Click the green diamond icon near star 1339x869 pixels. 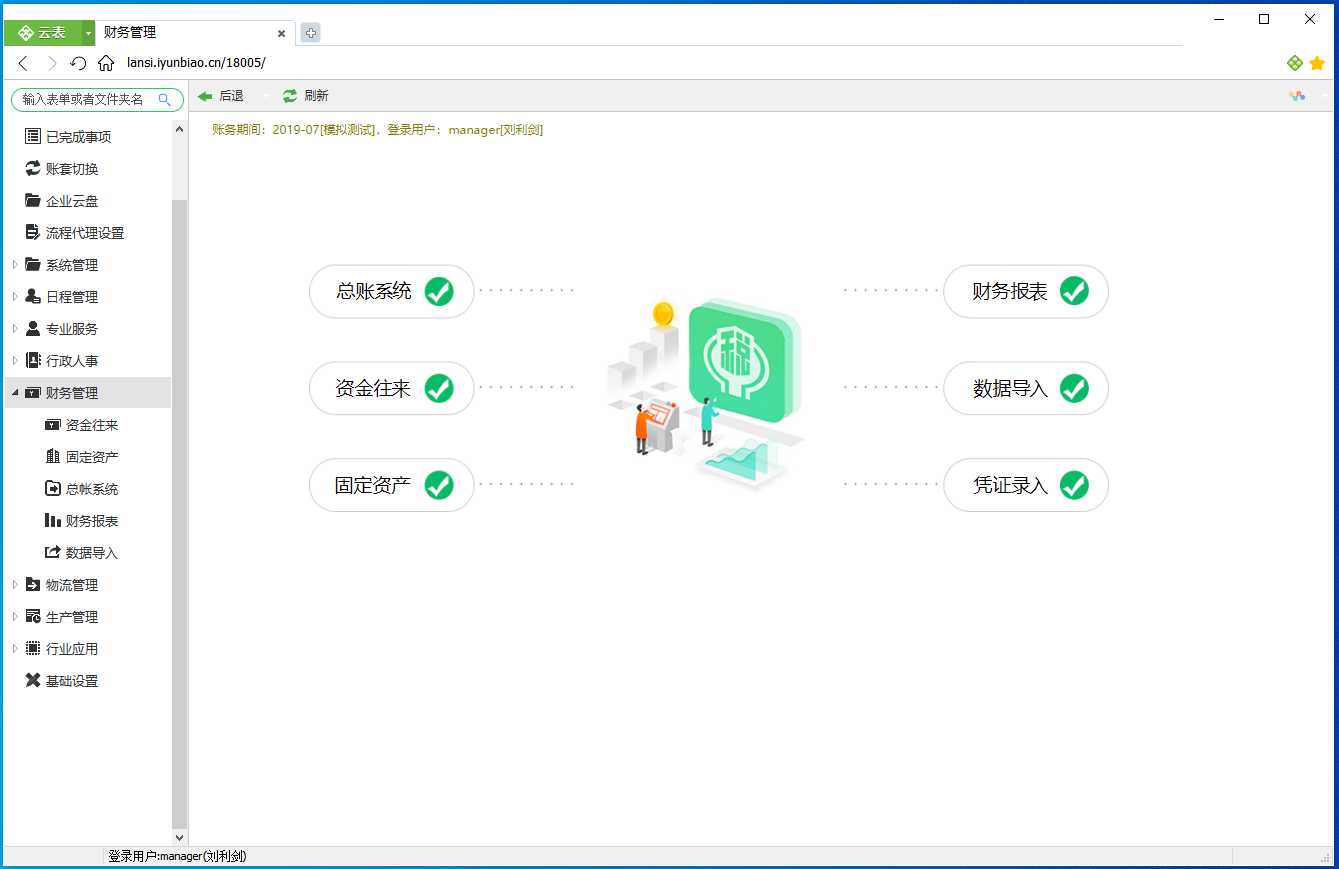click(1295, 63)
